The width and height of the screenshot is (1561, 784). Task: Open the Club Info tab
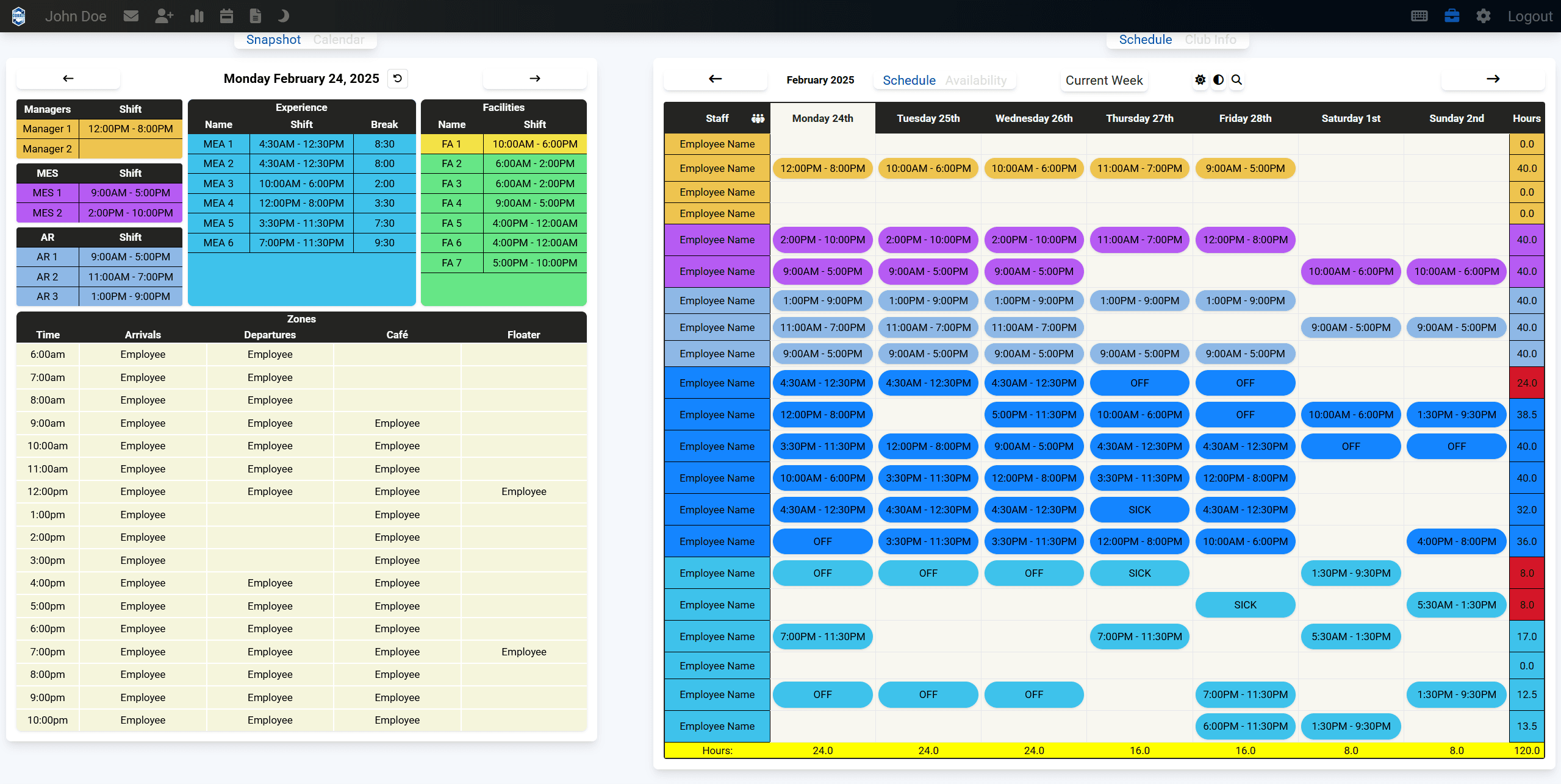[1211, 39]
